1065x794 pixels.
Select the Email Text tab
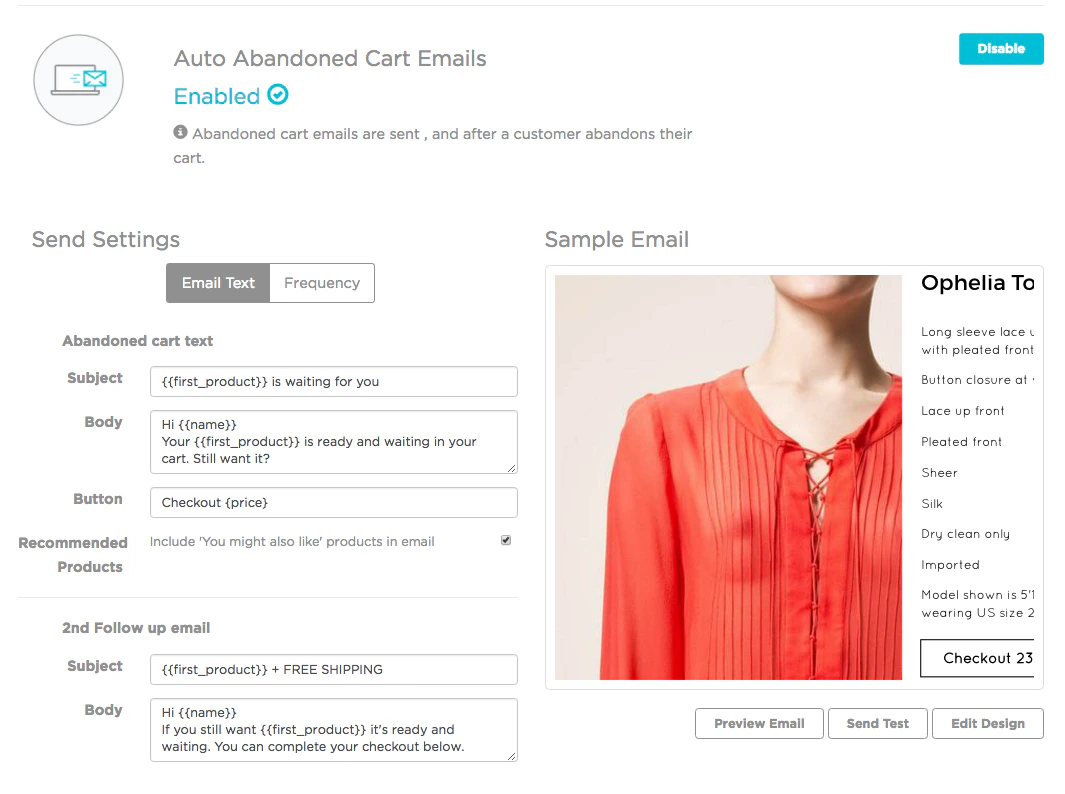(x=217, y=283)
